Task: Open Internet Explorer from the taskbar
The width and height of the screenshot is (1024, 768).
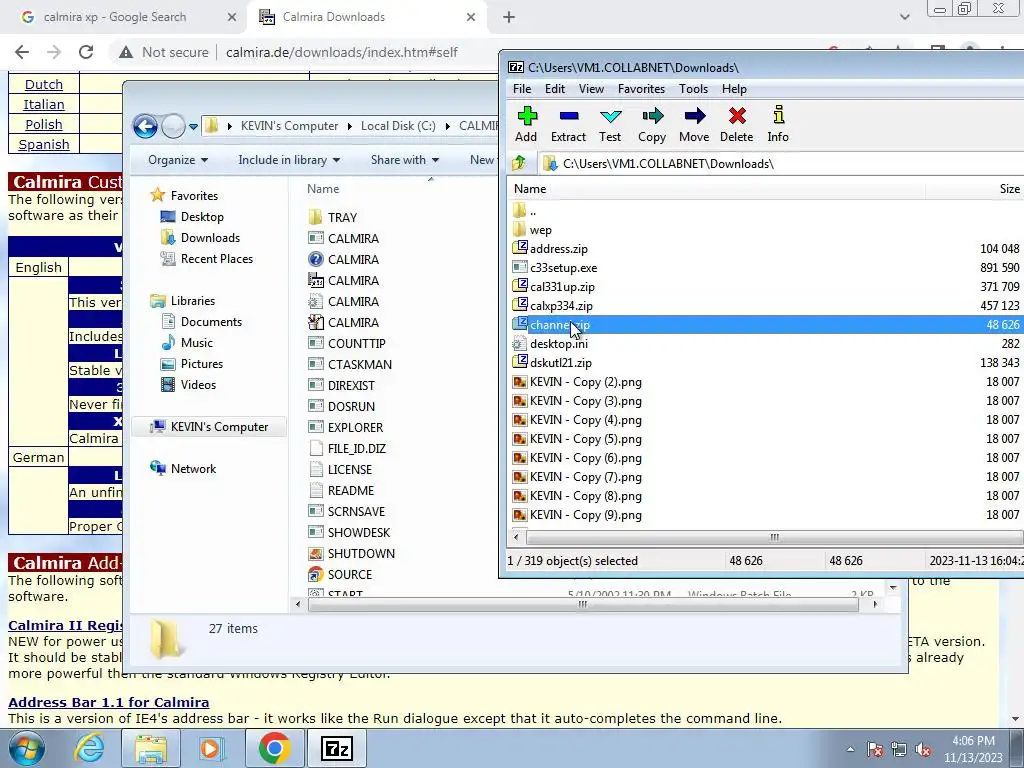Action: coord(89,748)
